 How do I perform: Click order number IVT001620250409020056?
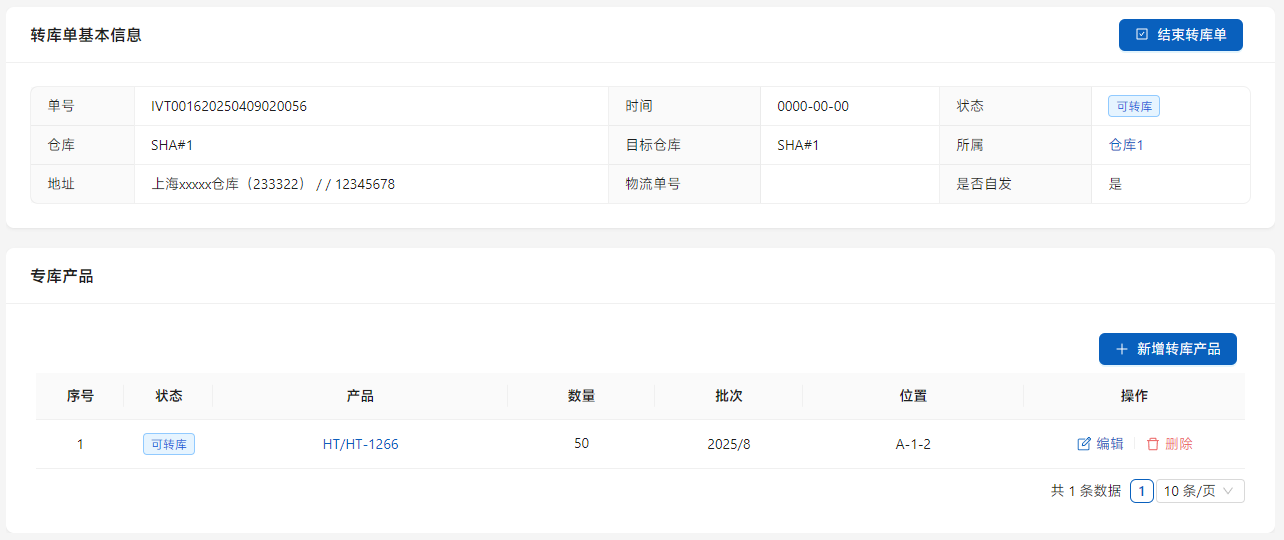[x=229, y=106]
